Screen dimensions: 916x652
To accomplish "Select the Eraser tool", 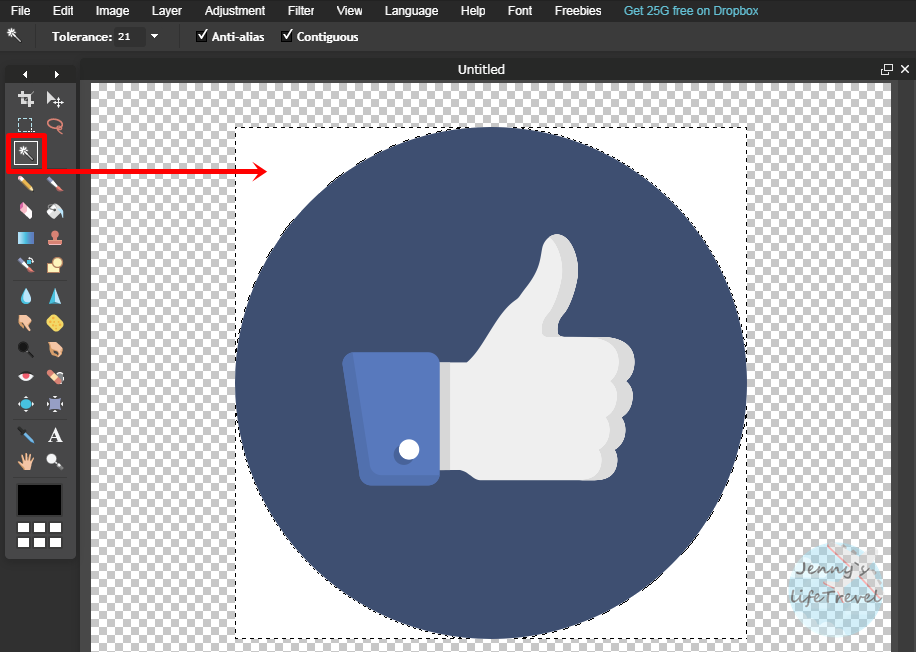I will tap(25, 211).
